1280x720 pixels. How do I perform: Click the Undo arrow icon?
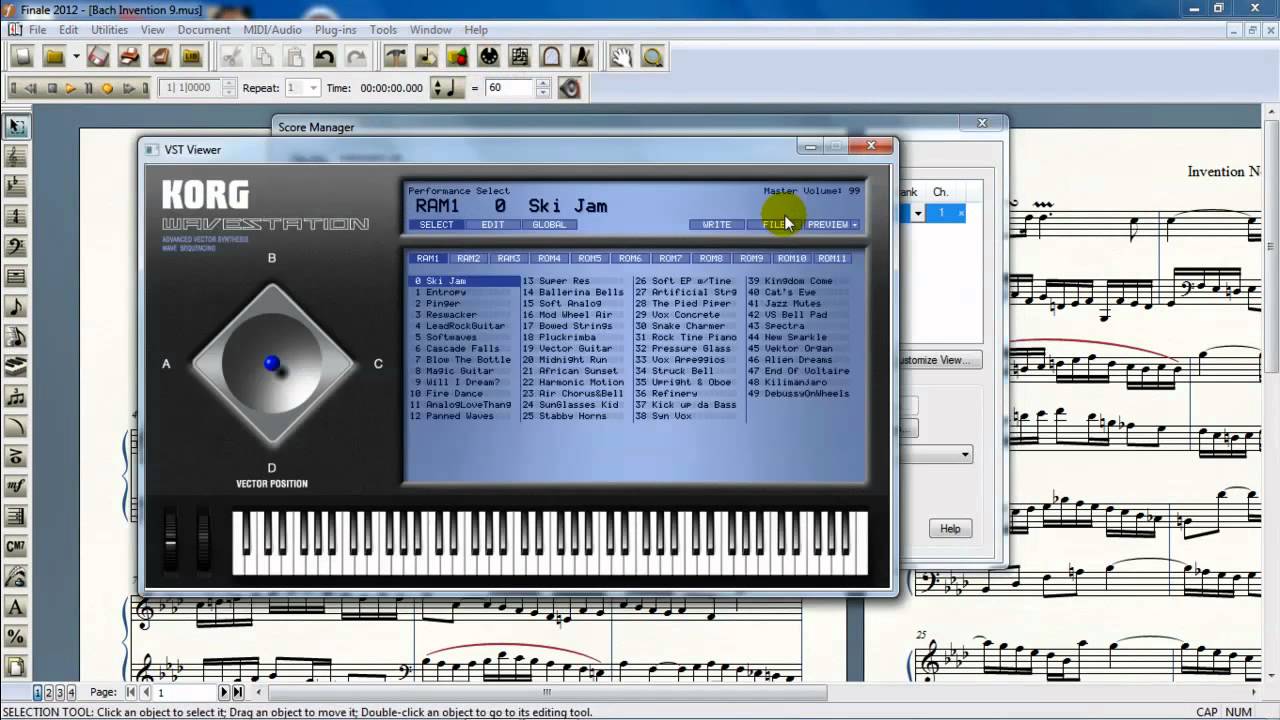click(324, 57)
